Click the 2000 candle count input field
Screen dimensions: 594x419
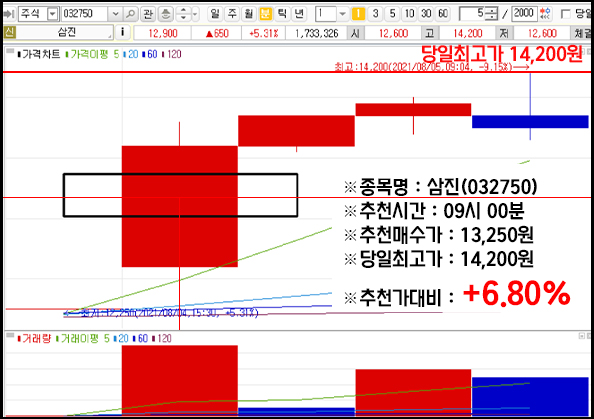pos(524,14)
